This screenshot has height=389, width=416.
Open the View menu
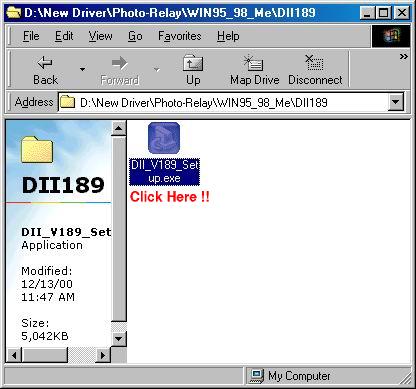tap(100, 36)
